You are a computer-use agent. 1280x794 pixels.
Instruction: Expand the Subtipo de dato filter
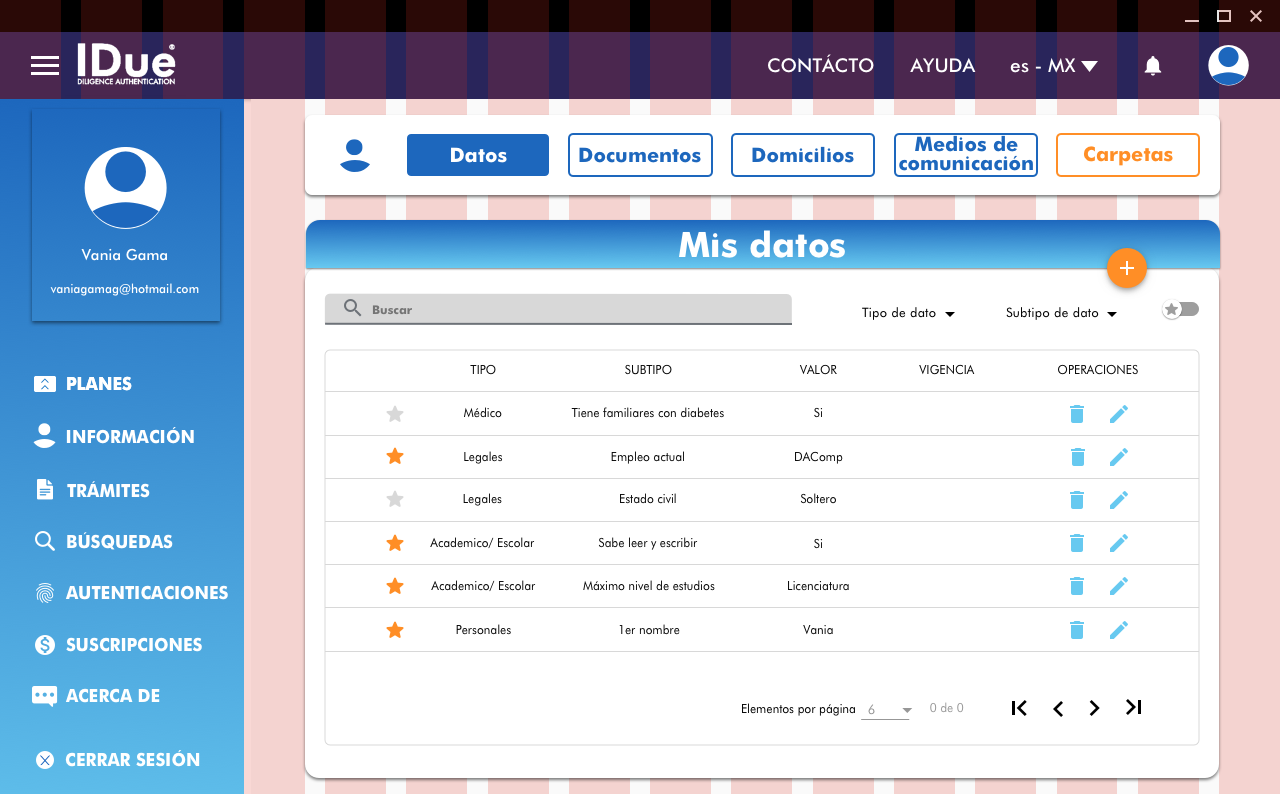[1060, 313]
